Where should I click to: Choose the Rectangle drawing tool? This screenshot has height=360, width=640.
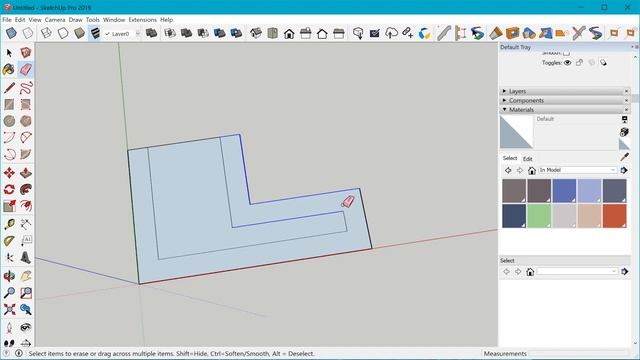[x=9, y=104]
